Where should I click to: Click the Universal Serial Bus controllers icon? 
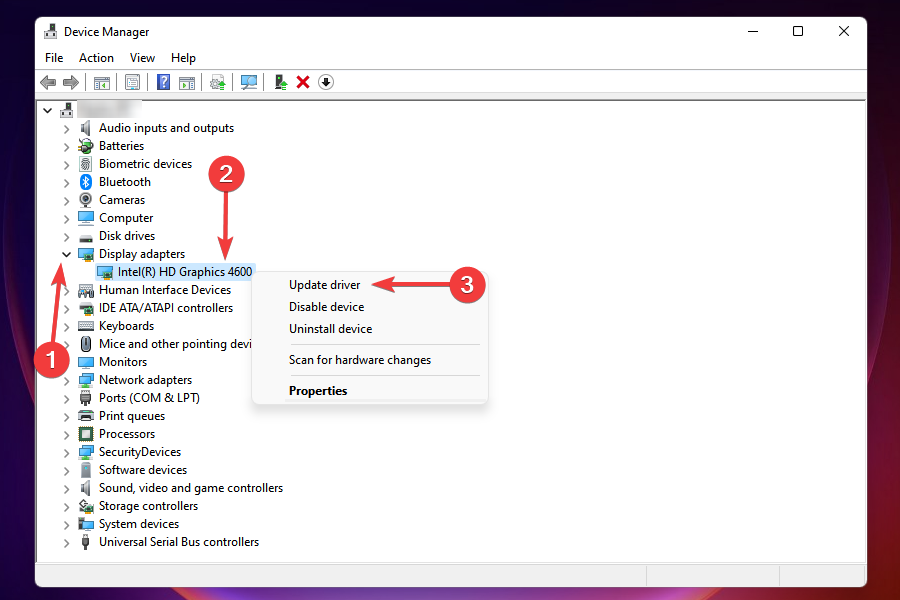pyautogui.click(x=86, y=542)
